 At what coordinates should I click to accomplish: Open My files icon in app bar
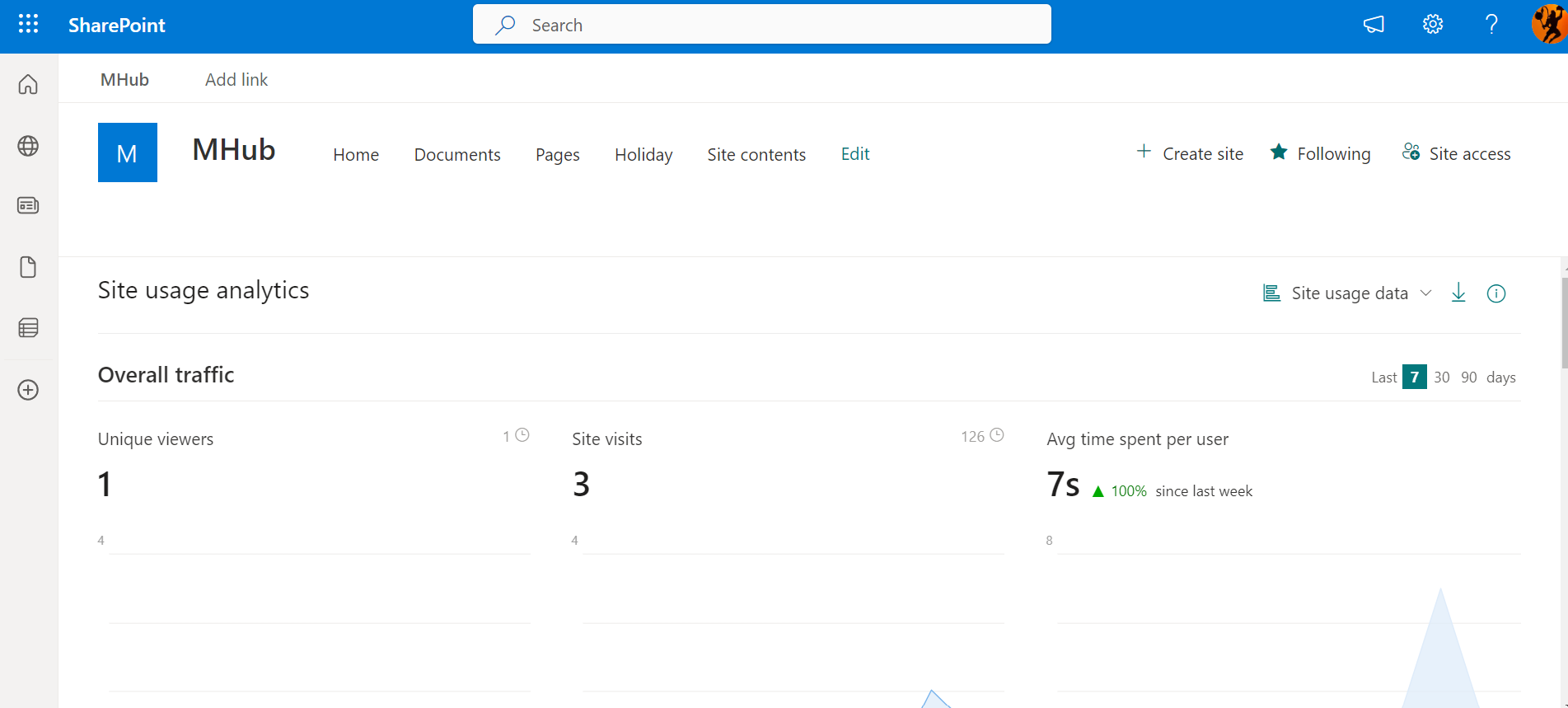click(x=28, y=267)
